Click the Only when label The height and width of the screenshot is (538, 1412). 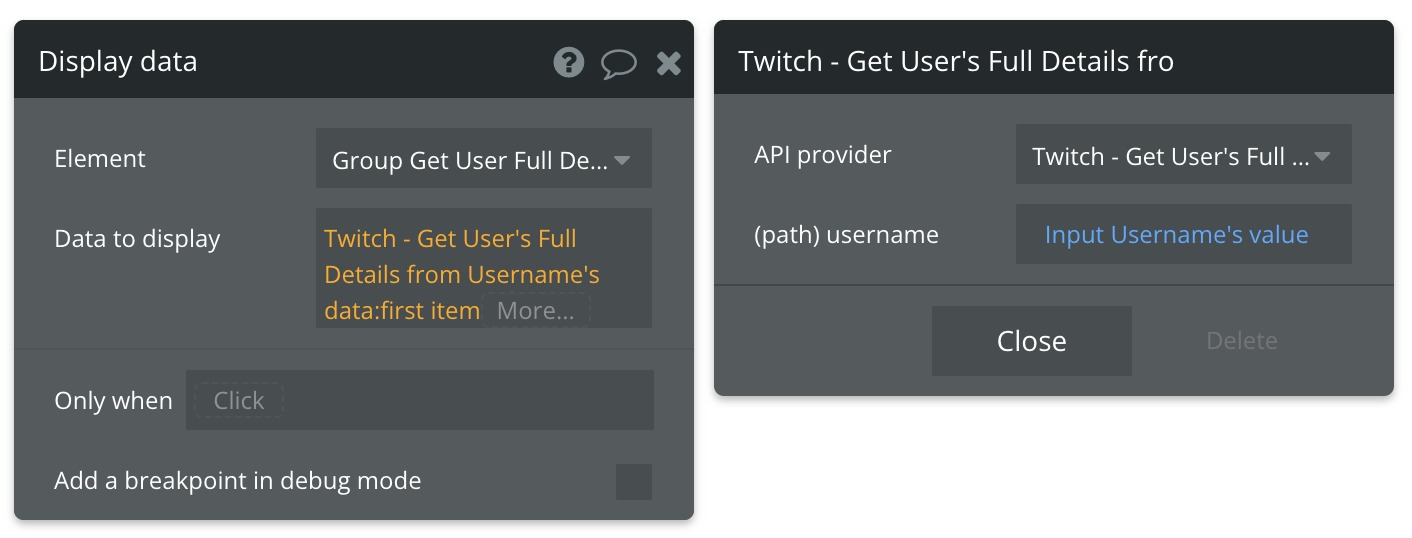113,401
